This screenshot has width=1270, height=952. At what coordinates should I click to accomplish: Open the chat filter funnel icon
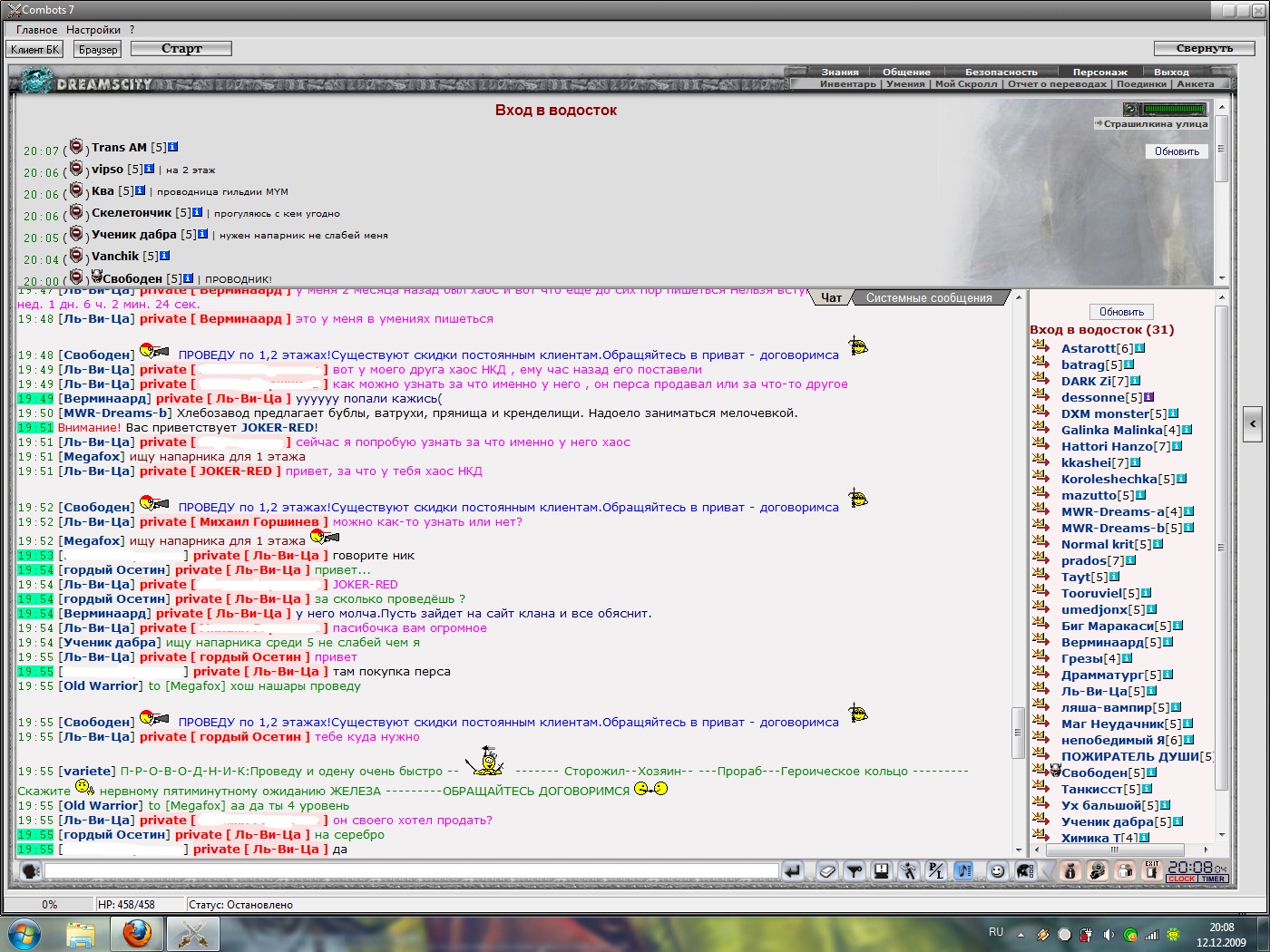[854, 871]
